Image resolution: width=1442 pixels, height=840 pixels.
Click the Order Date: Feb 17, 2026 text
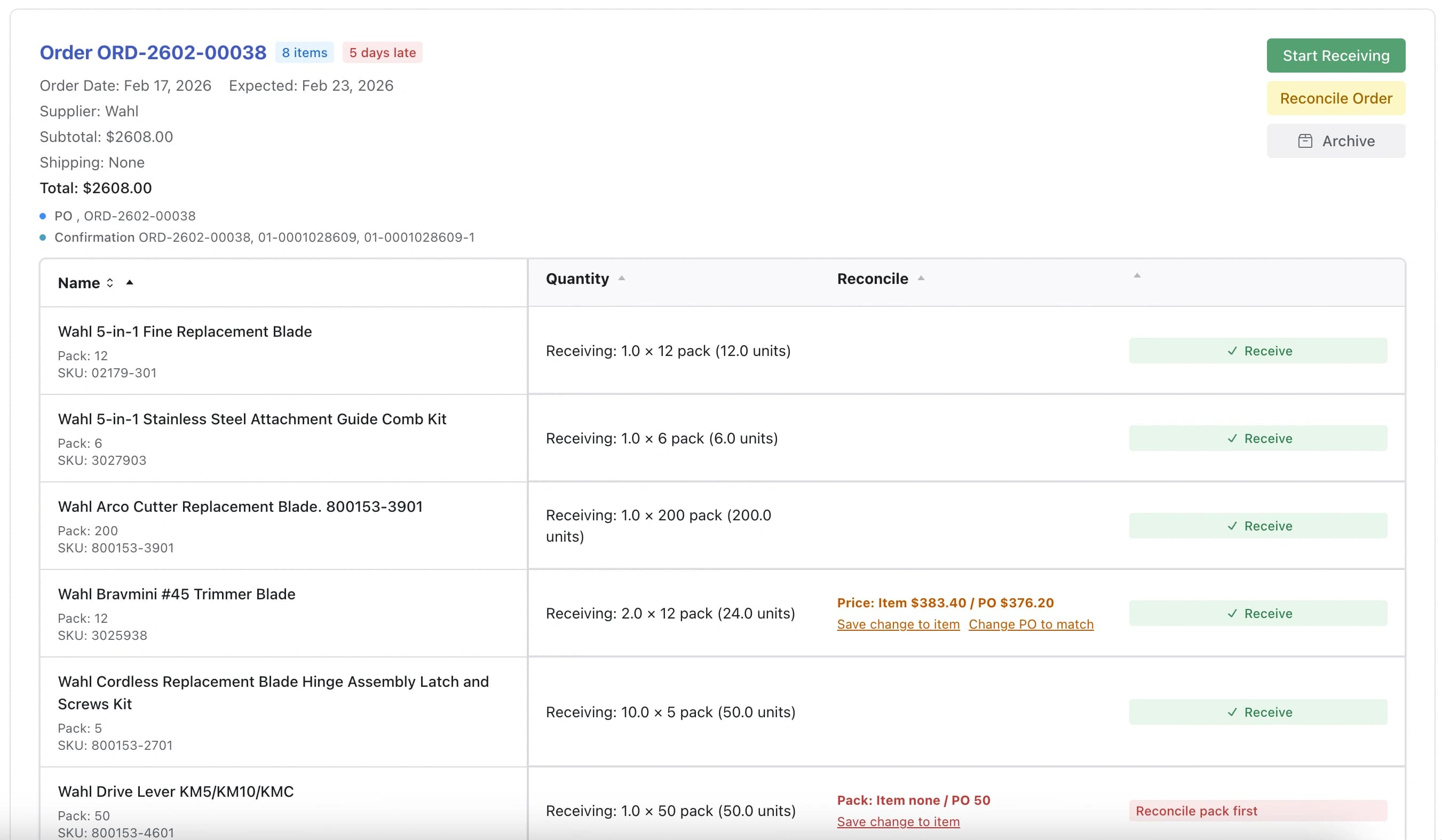125,85
